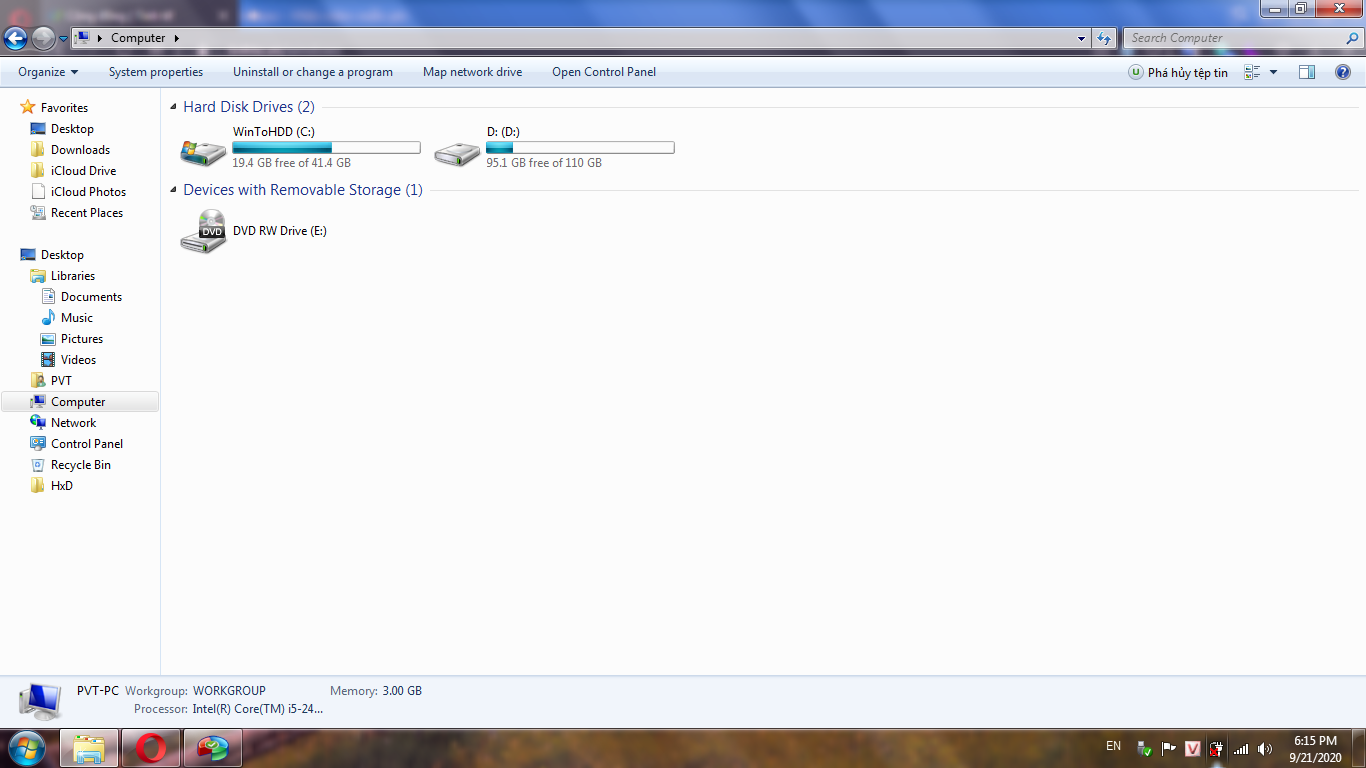
Task: Open the view options dropdown arrow
Action: [x=1273, y=72]
